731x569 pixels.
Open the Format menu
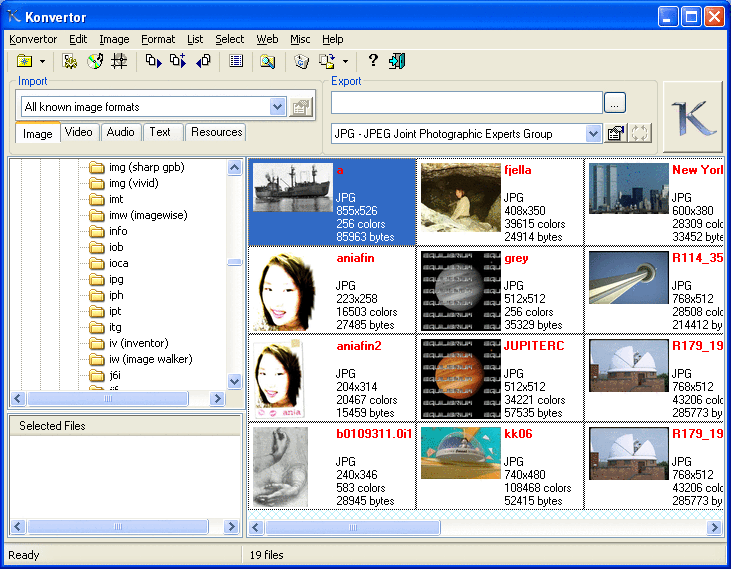158,39
